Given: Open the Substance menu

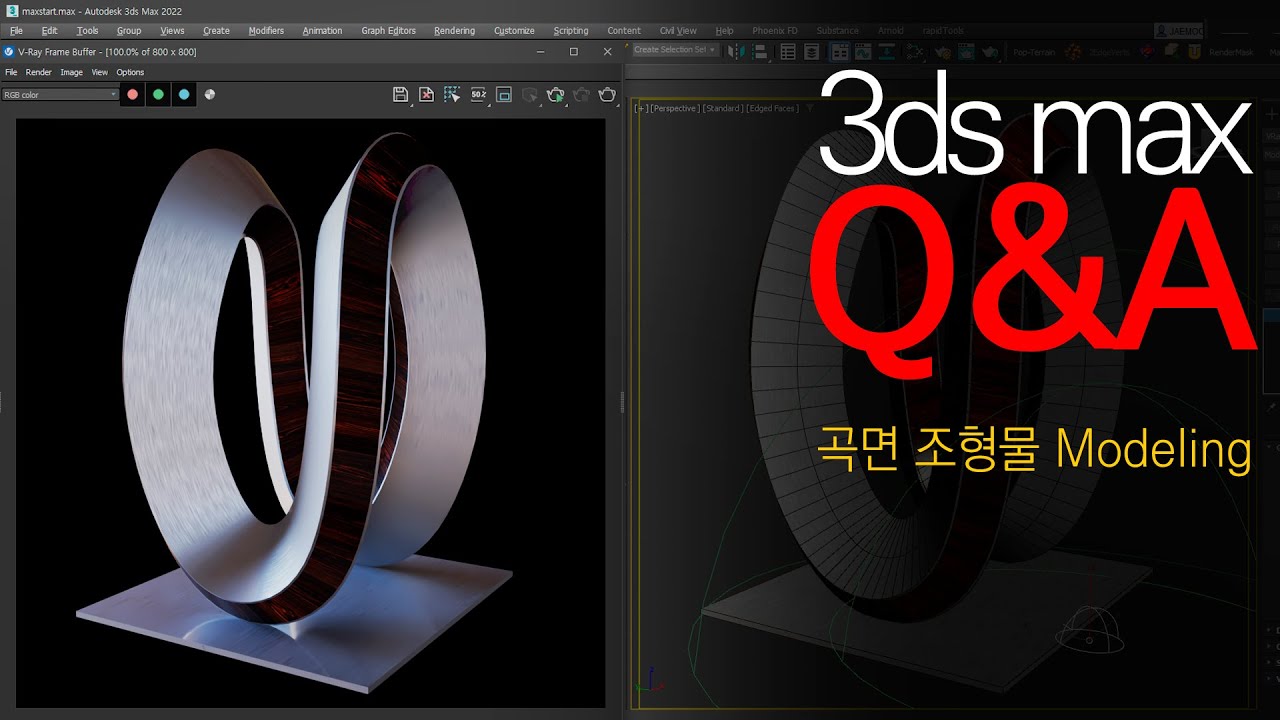Looking at the screenshot, I should (x=838, y=31).
